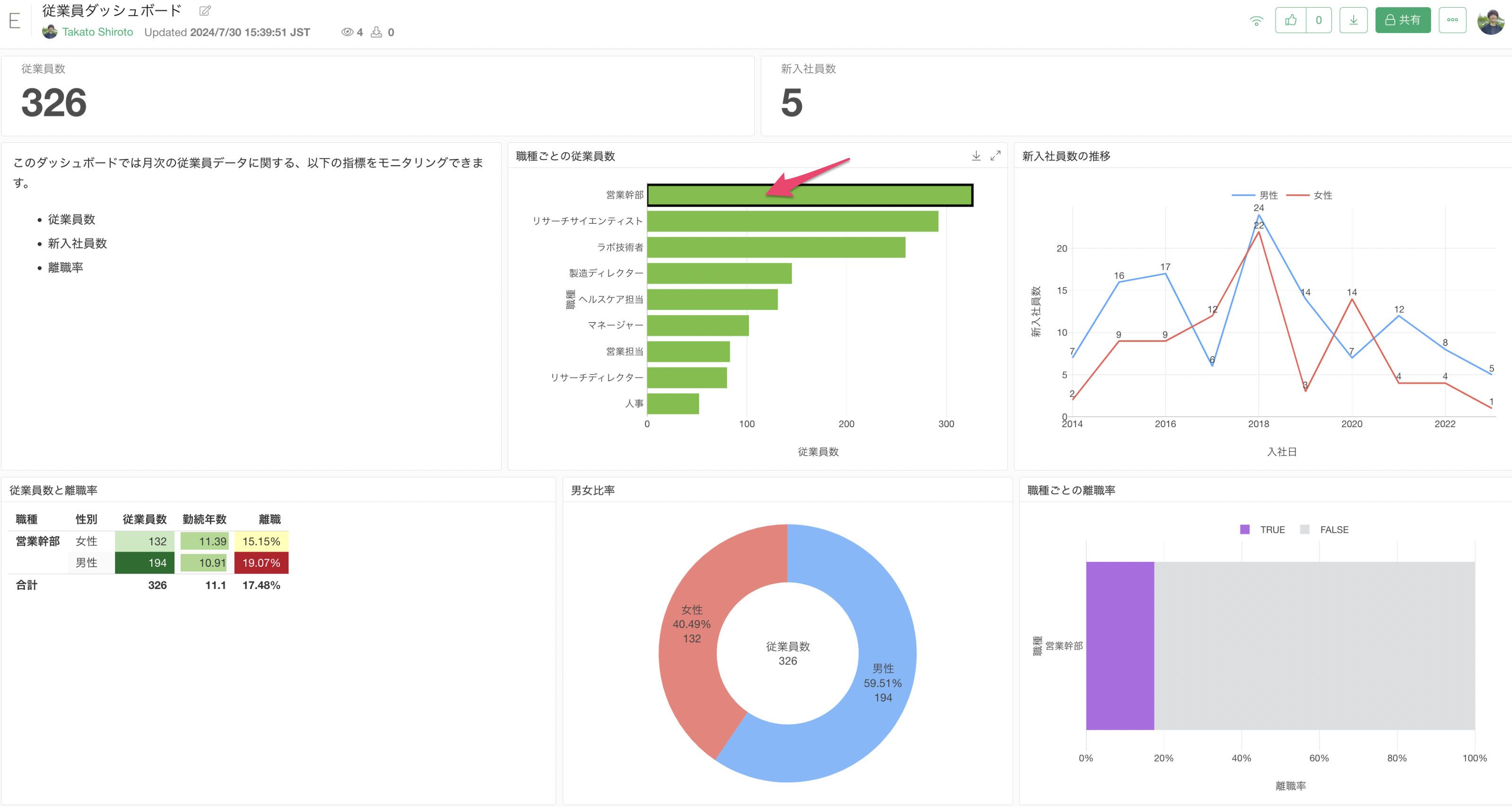The width and height of the screenshot is (1512, 807).
Task: Click the 15.15% turnover cell
Action: (x=261, y=541)
